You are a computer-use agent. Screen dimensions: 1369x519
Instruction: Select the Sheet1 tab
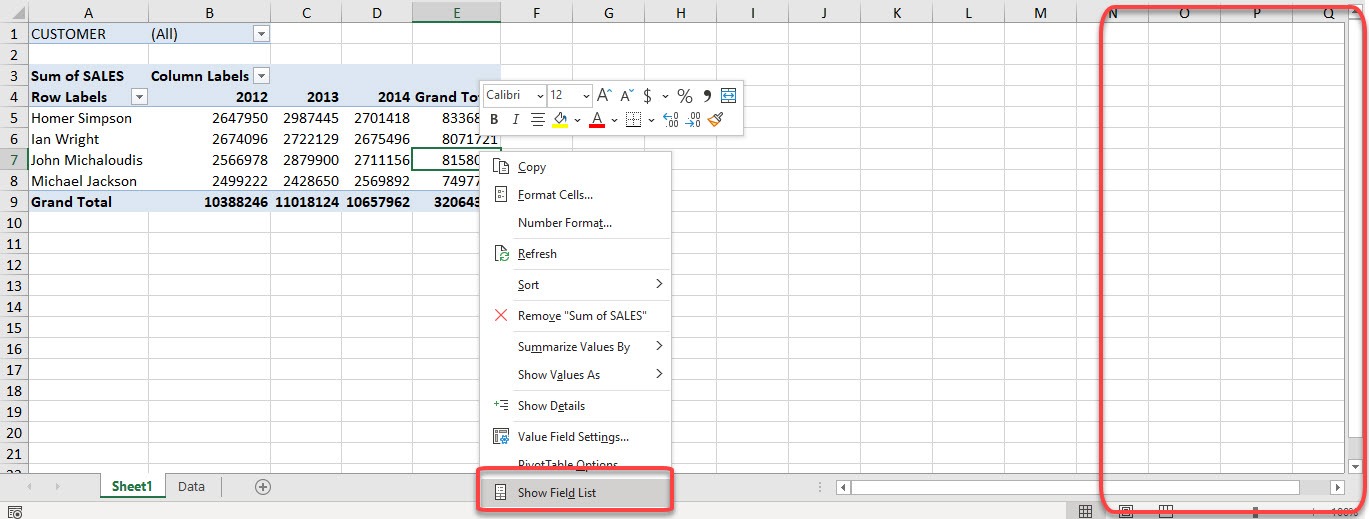(132, 487)
